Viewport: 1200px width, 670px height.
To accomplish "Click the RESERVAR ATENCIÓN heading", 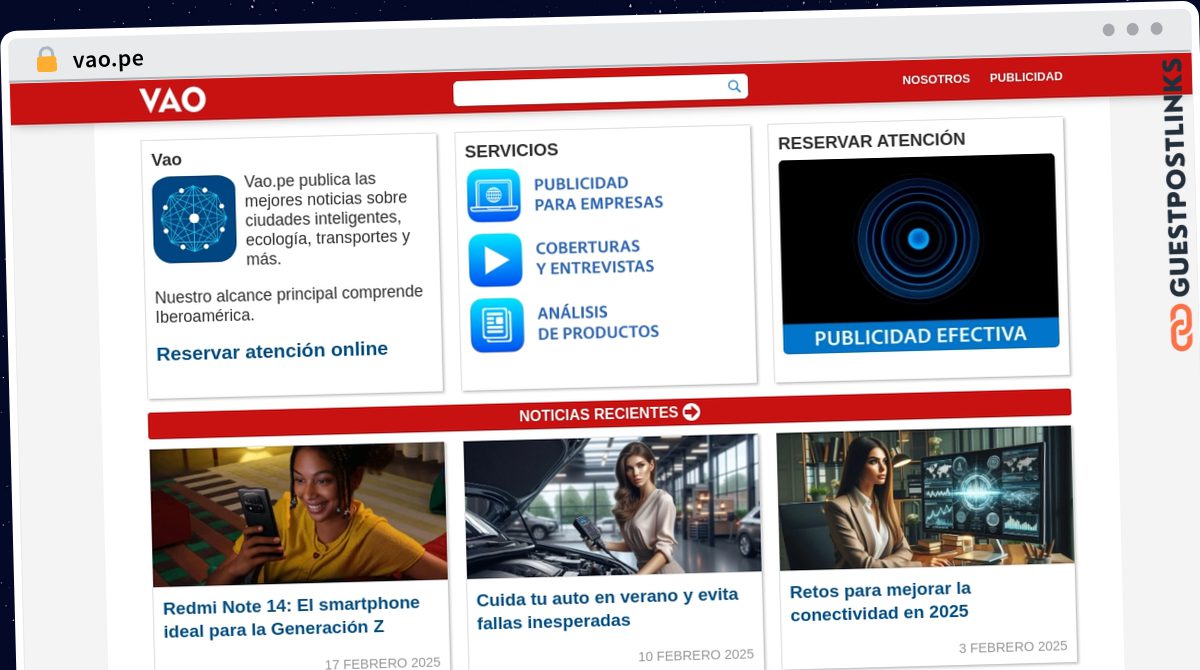I will pyautogui.click(x=872, y=141).
